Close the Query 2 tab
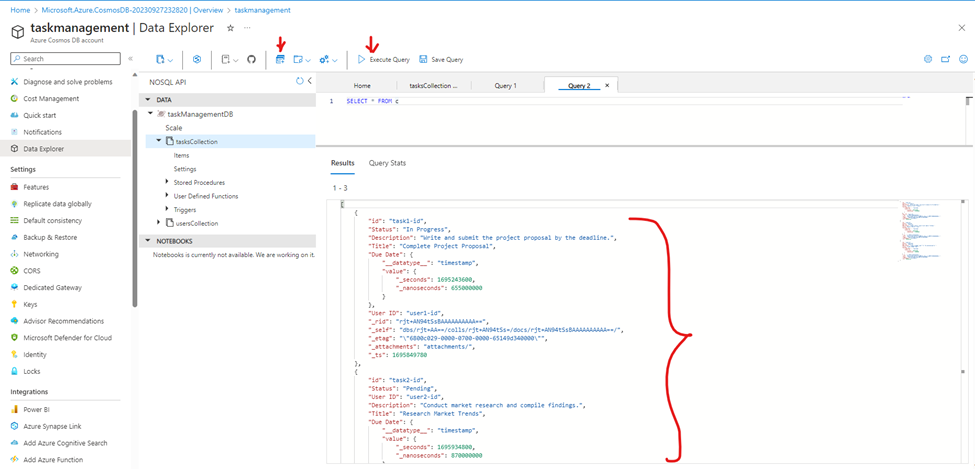This screenshot has height=469, width=975. (x=607, y=85)
